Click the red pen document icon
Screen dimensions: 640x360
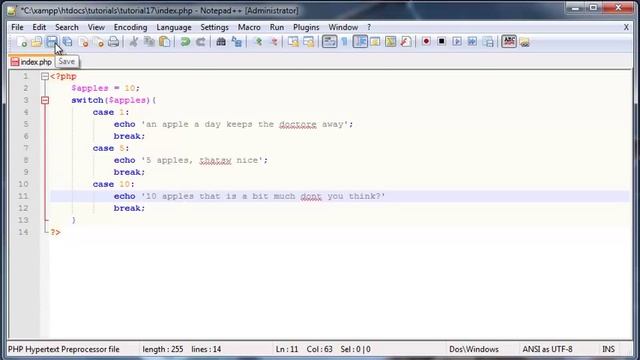(406, 42)
